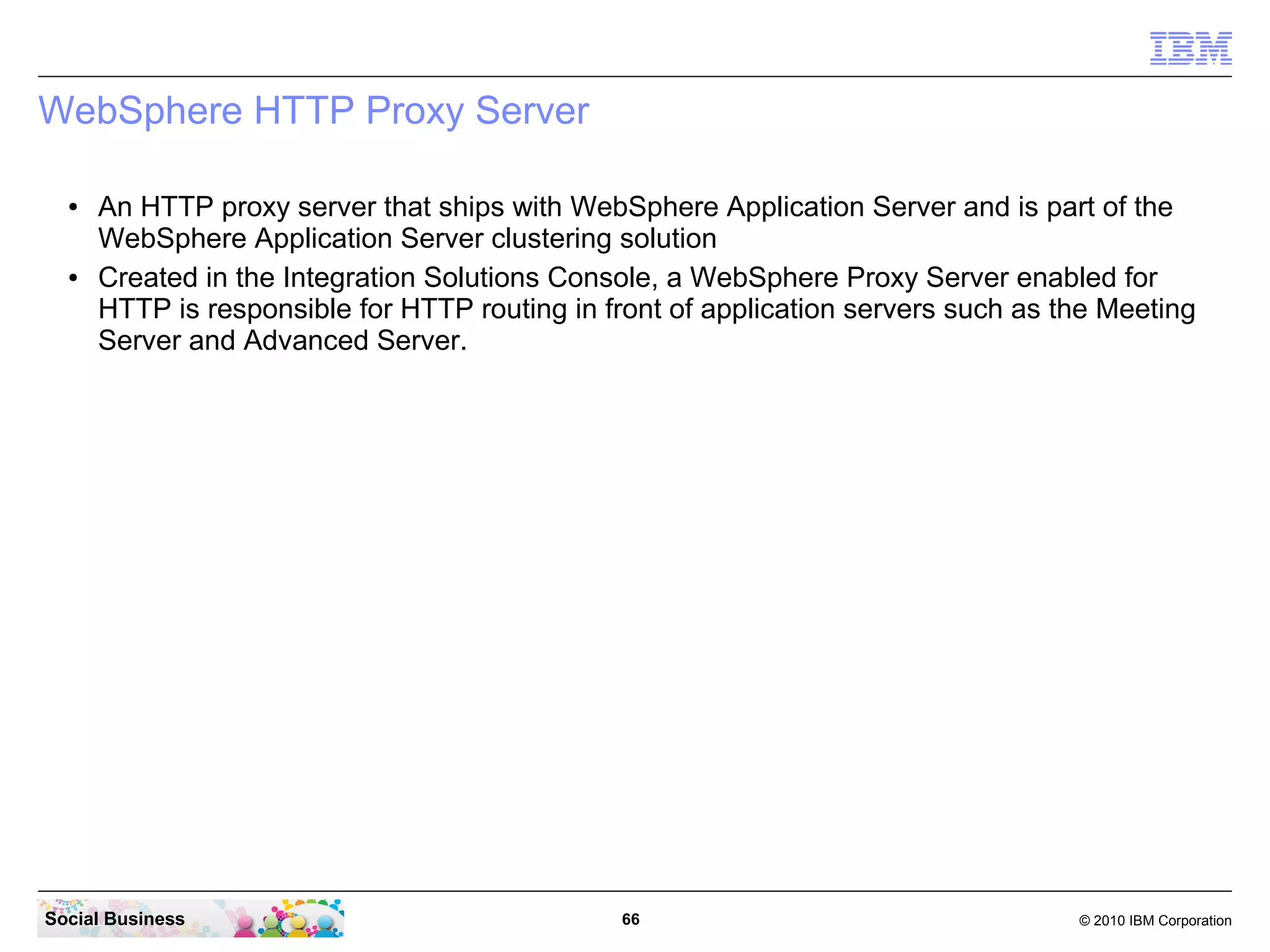Screen dimensions: 1270x952
Task: Click the line 'Server and Advanced Server.'
Action: 282,340
